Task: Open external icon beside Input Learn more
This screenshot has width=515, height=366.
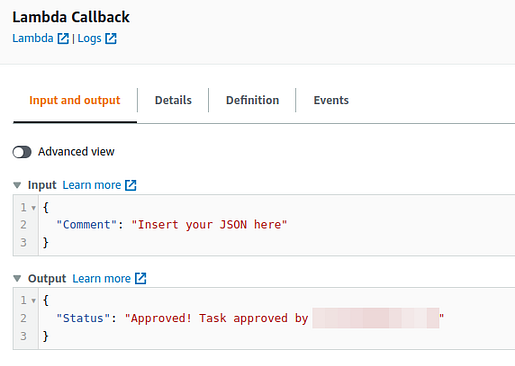Action: pyautogui.click(x=131, y=185)
